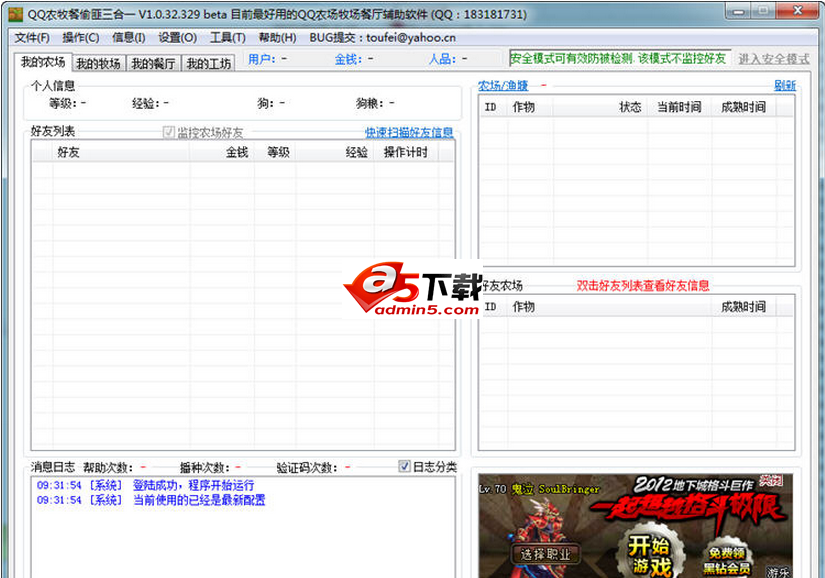This screenshot has width=825, height=578.
Task: Click BUG提交 email menu entry
Action: coord(383,38)
